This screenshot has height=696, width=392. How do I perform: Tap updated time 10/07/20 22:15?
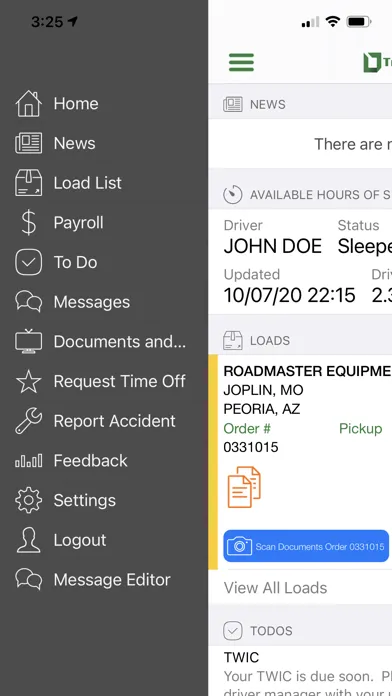289,295
